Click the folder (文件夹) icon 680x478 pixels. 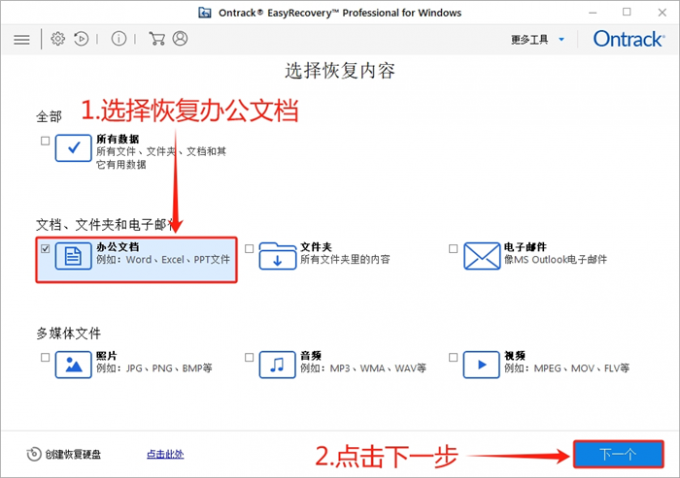pos(278,256)
